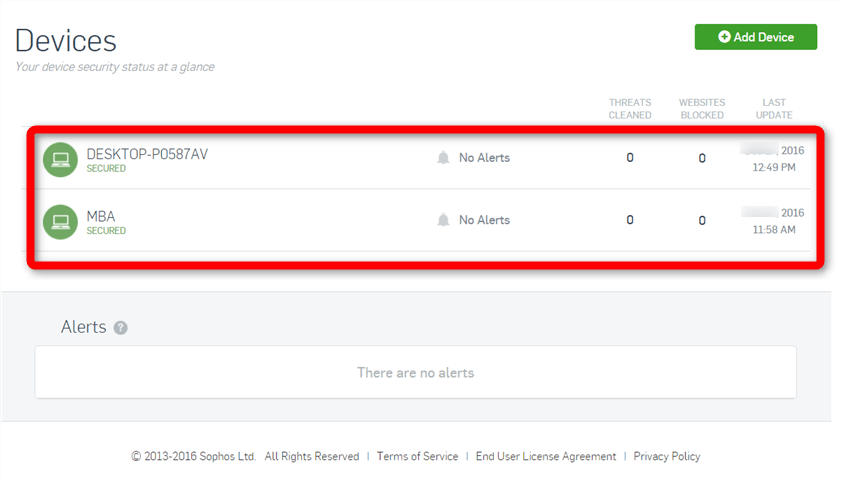Image resolution: width=841 pixels, height=481 pixels.
Task: Click the green Add Device button
Action: click(x=755, y=37)
